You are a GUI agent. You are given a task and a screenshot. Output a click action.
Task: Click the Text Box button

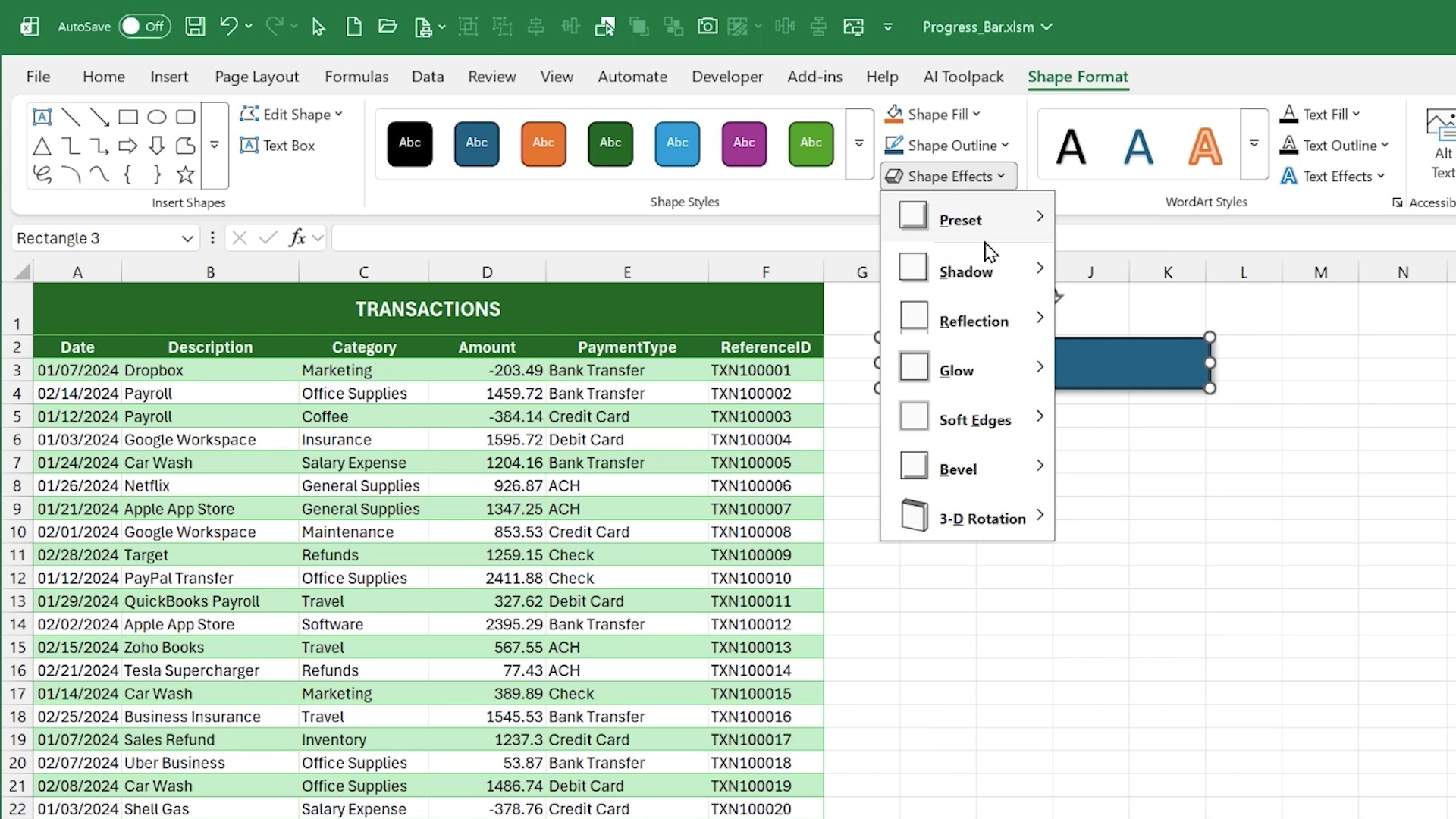pos(278,145)
